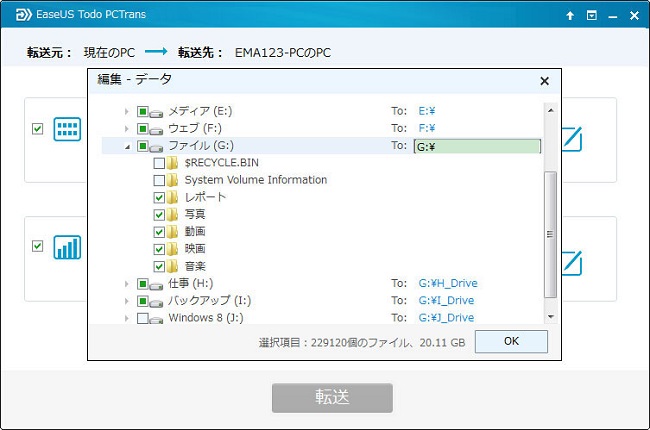Click the G:¥ destination input field
This screenshot has height=430, width=650.
477,146
